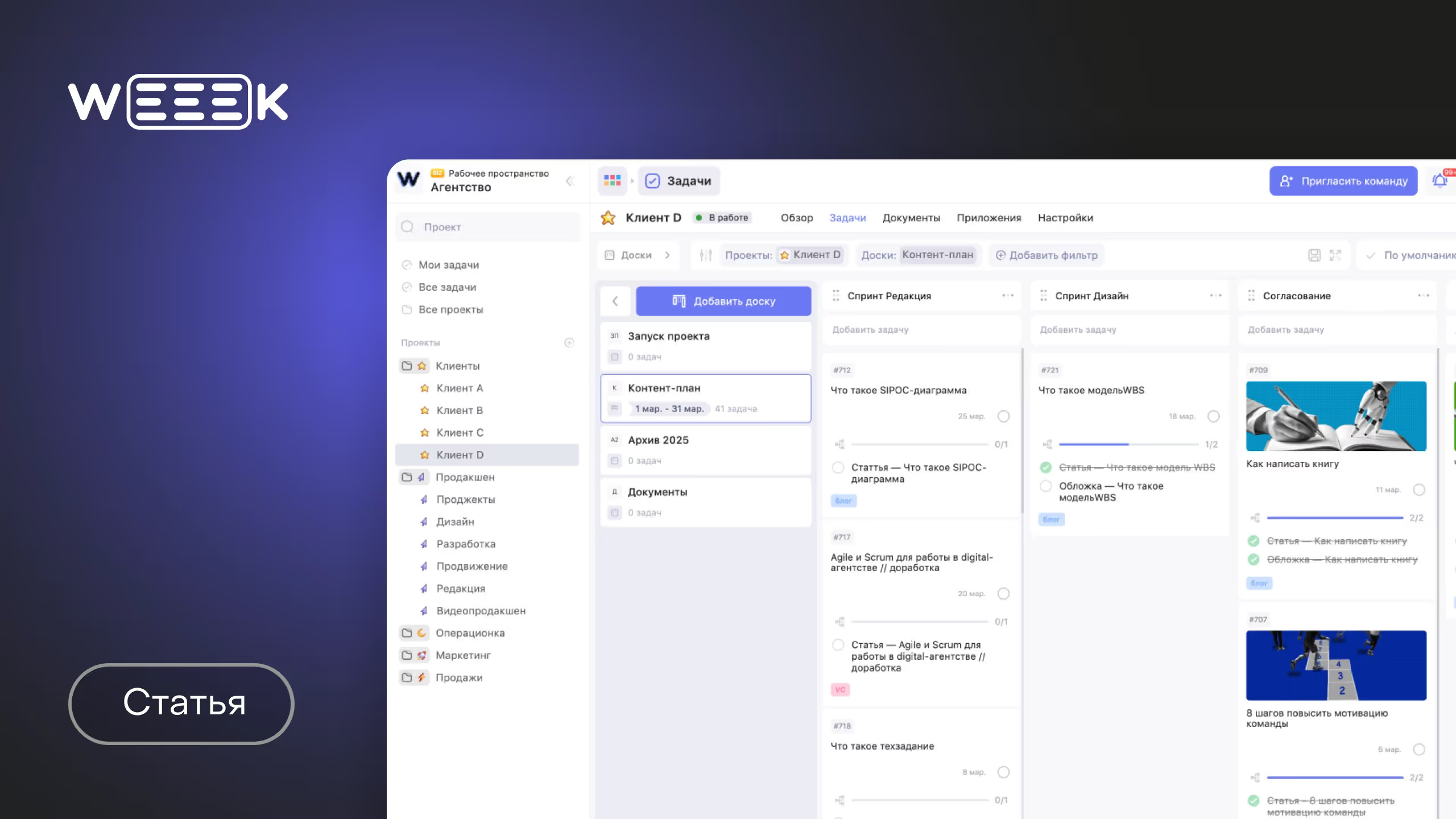Image resolution: width=1456 pixels, height=819 pixels.
Task: Toggle fullscreen expand icon
Action: [1335, 255]
